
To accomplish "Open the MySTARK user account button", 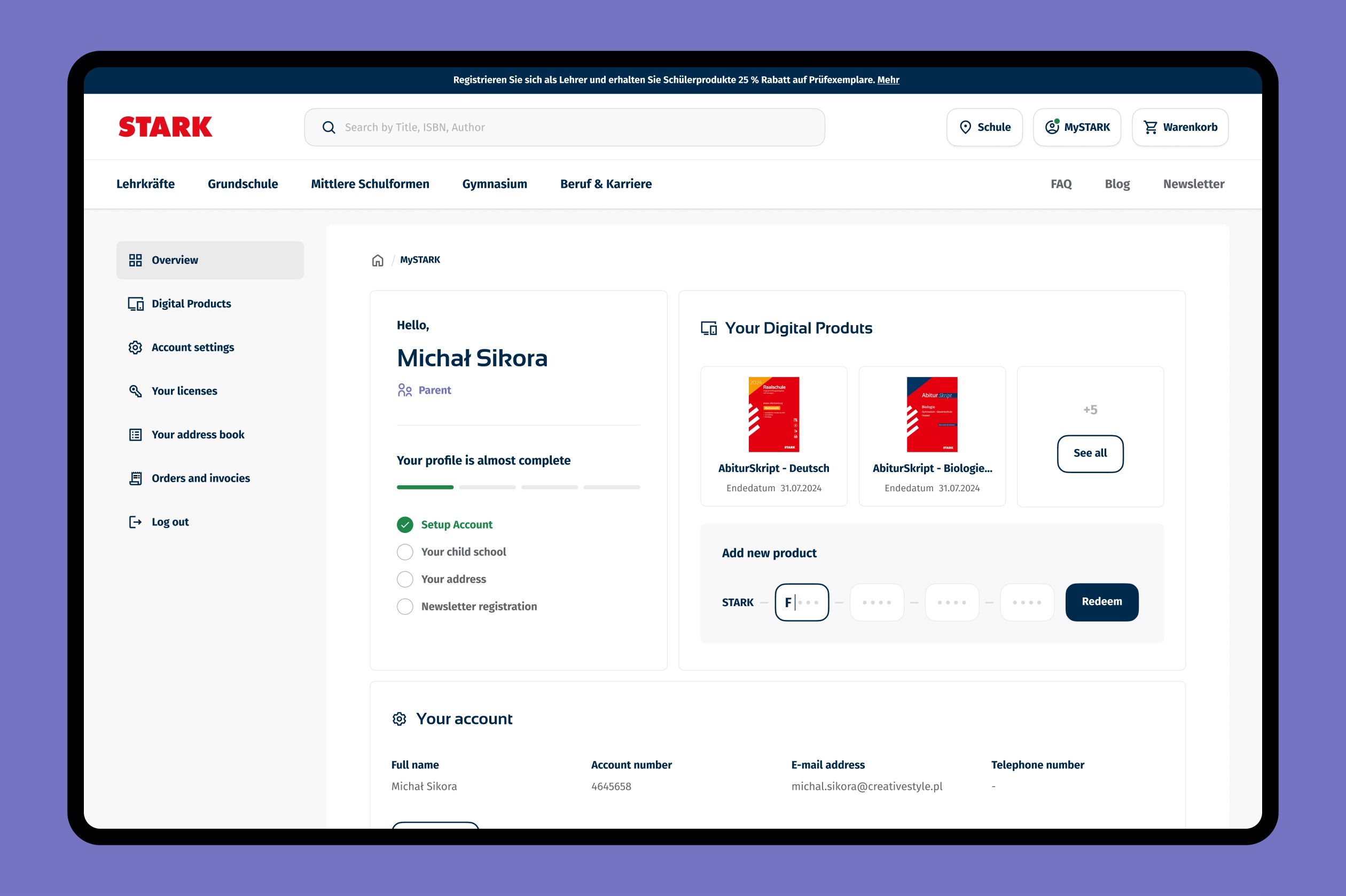I will click(1077, 128).
